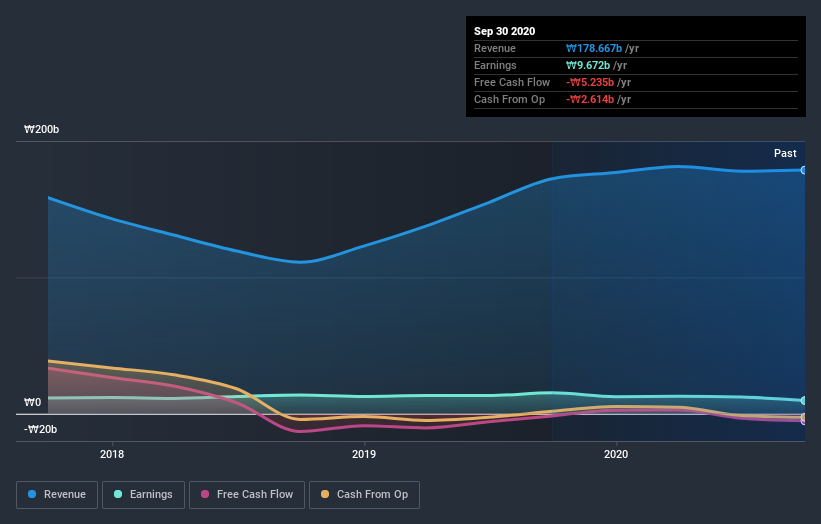Click the Cash From Op label in tooltip
The image size is (821, 524).
[x=509, y=99]
